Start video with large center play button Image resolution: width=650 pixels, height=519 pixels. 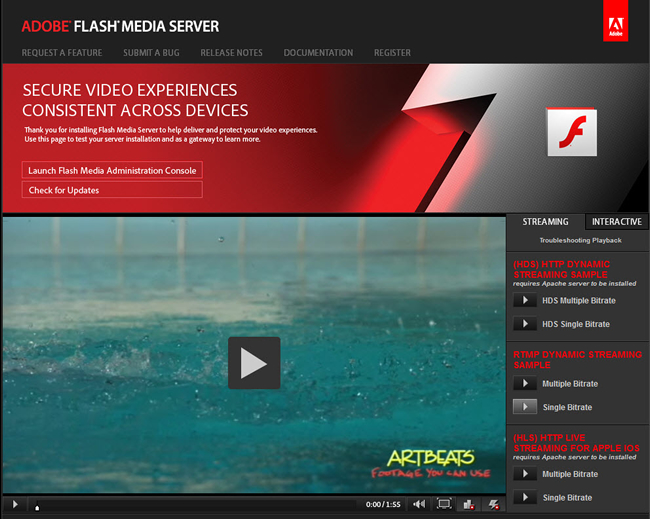tap(254, 363)
